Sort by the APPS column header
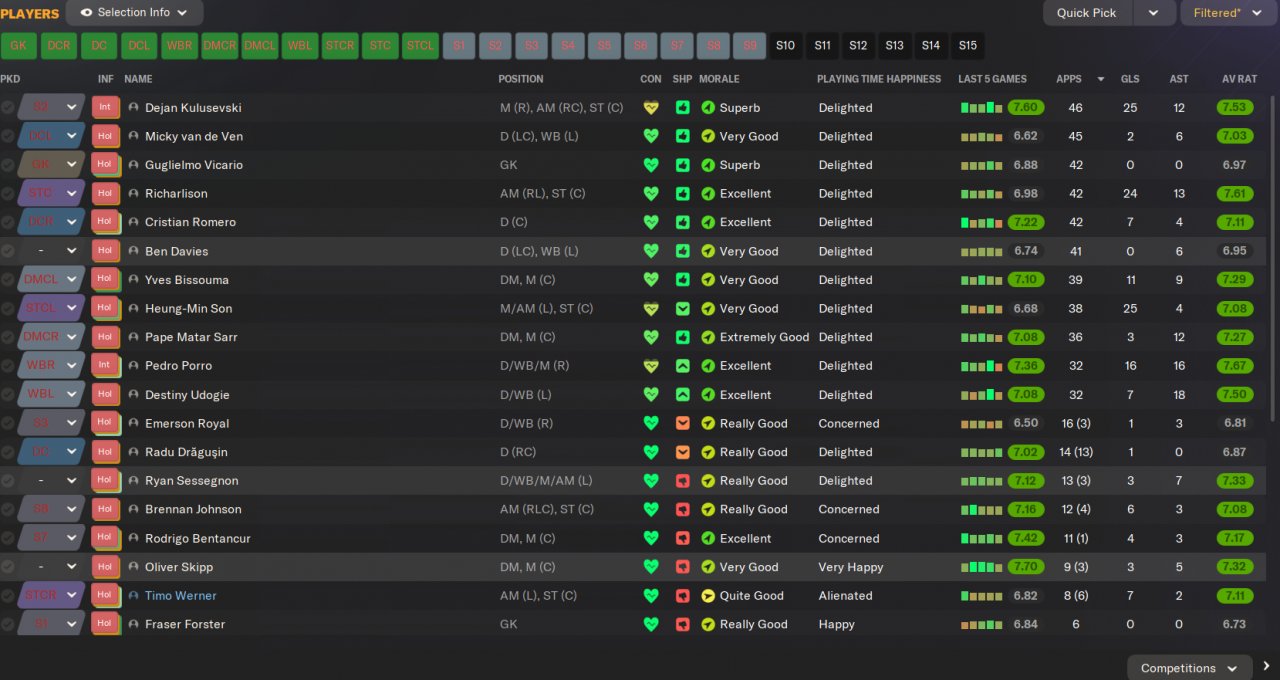 pyautogui.click(x=1069, y=79)
